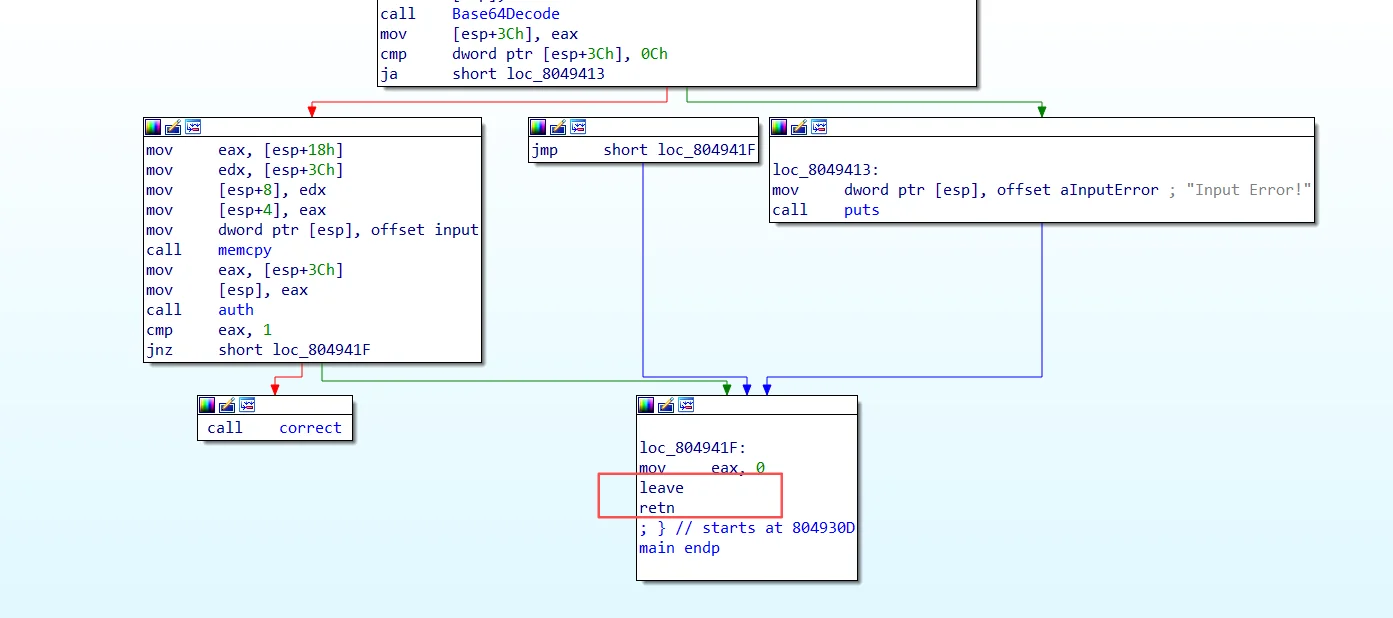The height and width of the screenshot is (618, 1393).
Task: Open color picker on jmp short block
Action: 538,127
